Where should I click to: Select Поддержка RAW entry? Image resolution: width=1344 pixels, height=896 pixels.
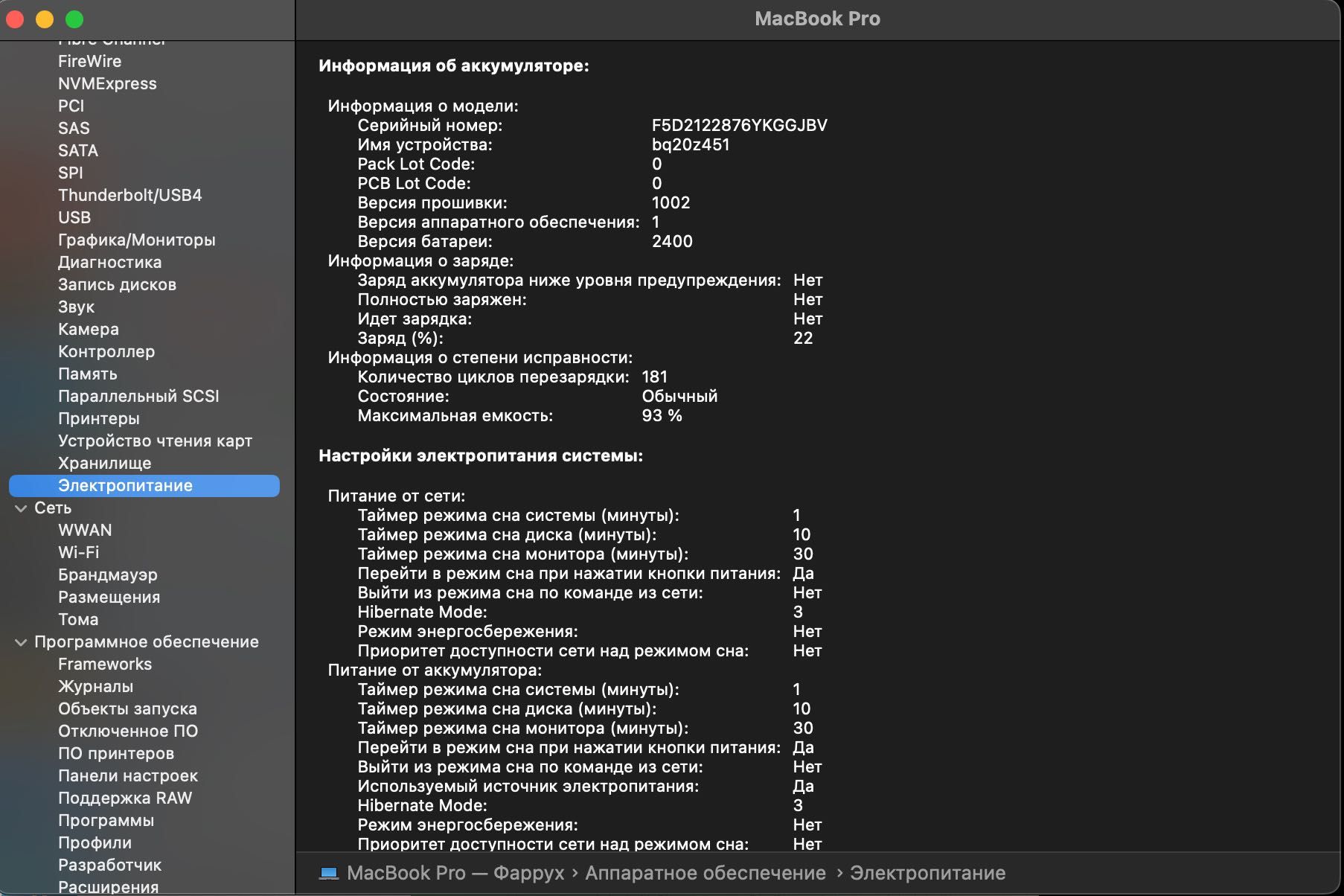pyautogui.click(x=125, y=798)
